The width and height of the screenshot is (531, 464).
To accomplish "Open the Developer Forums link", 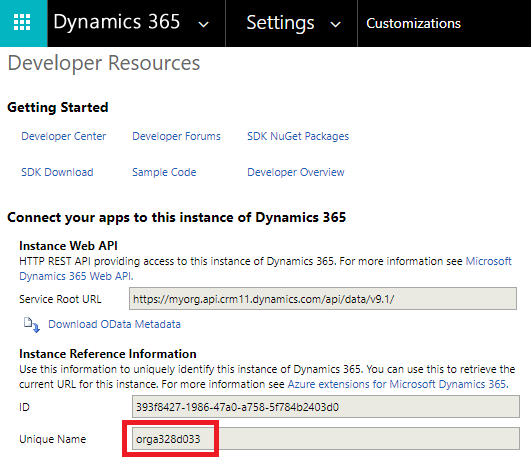I will [176, 136].
